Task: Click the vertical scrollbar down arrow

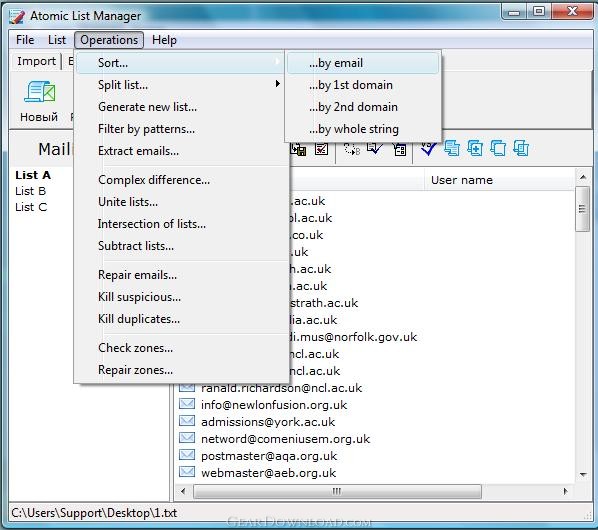Action: tap(583, 474)
